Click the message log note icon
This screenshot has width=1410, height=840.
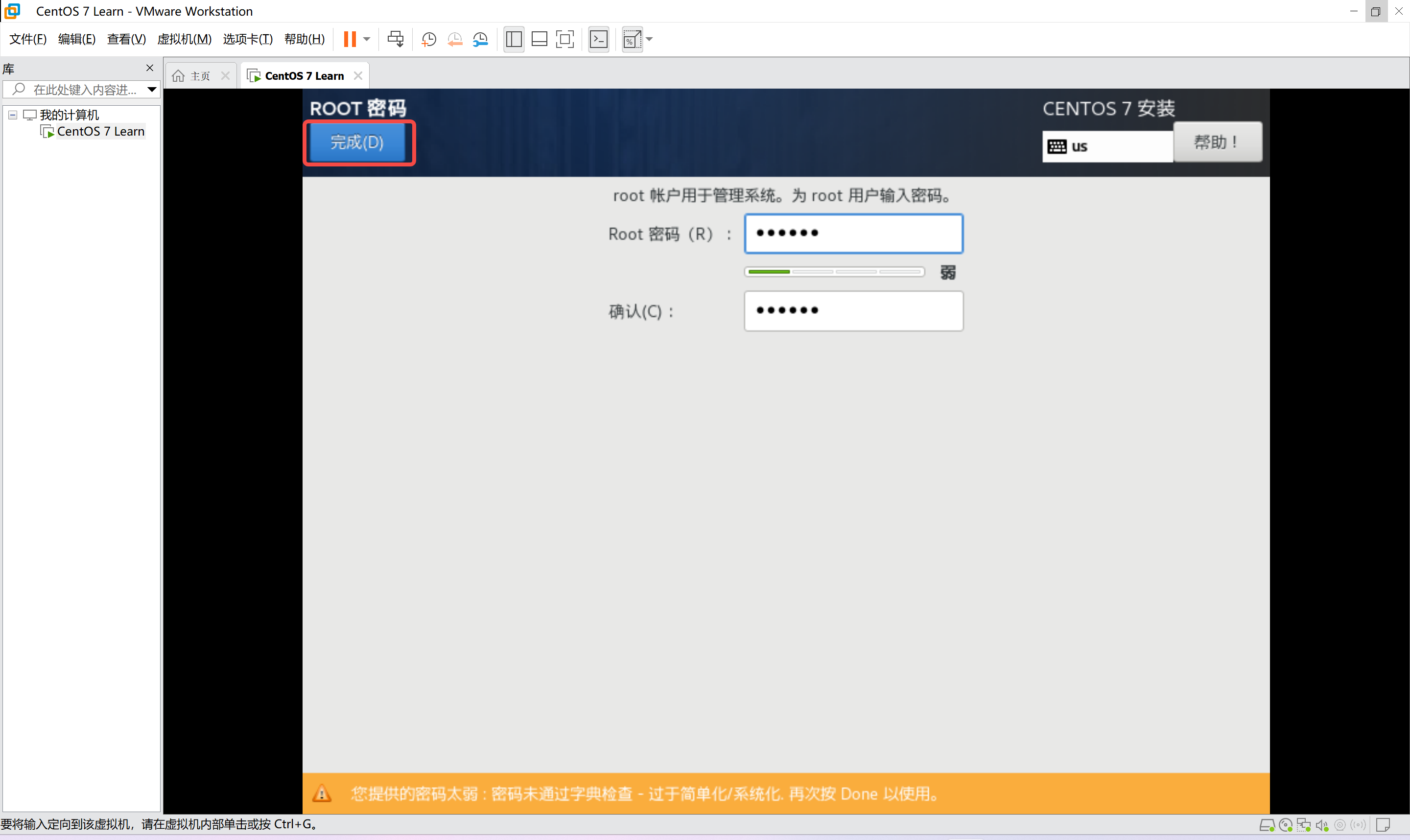tap(1384, 825)
